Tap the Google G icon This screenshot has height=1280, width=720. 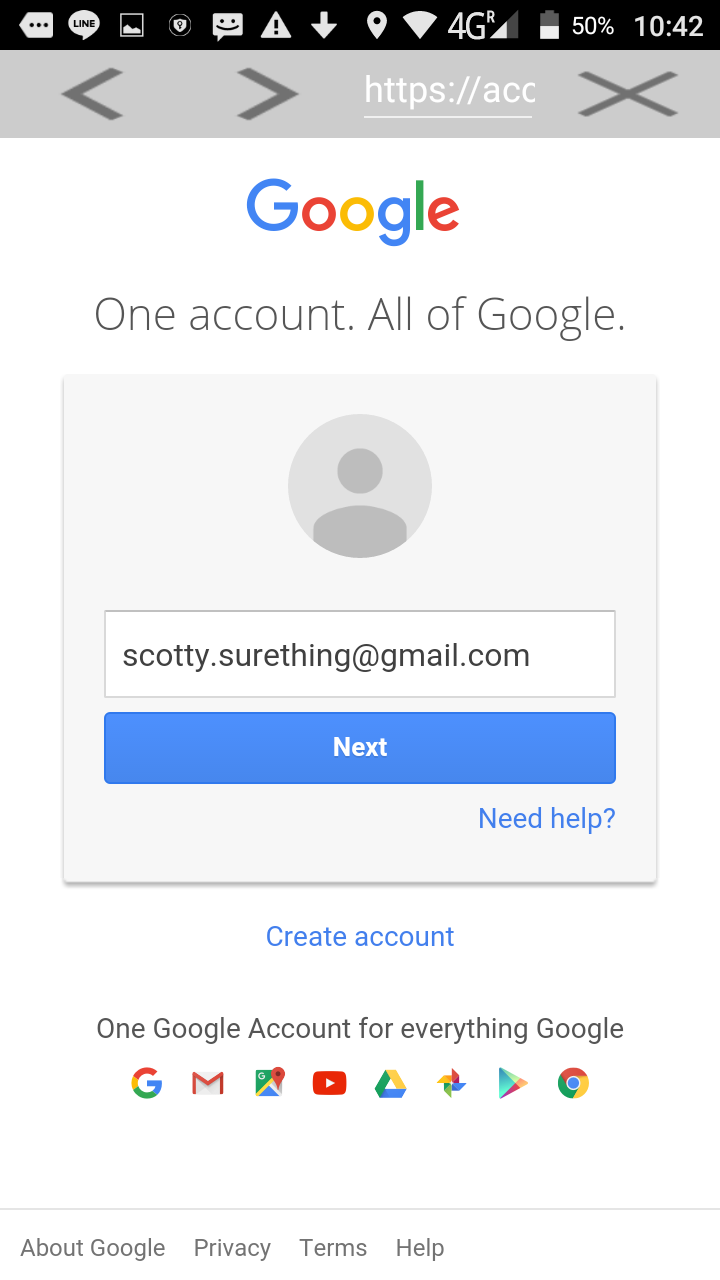pos(147,1083)
